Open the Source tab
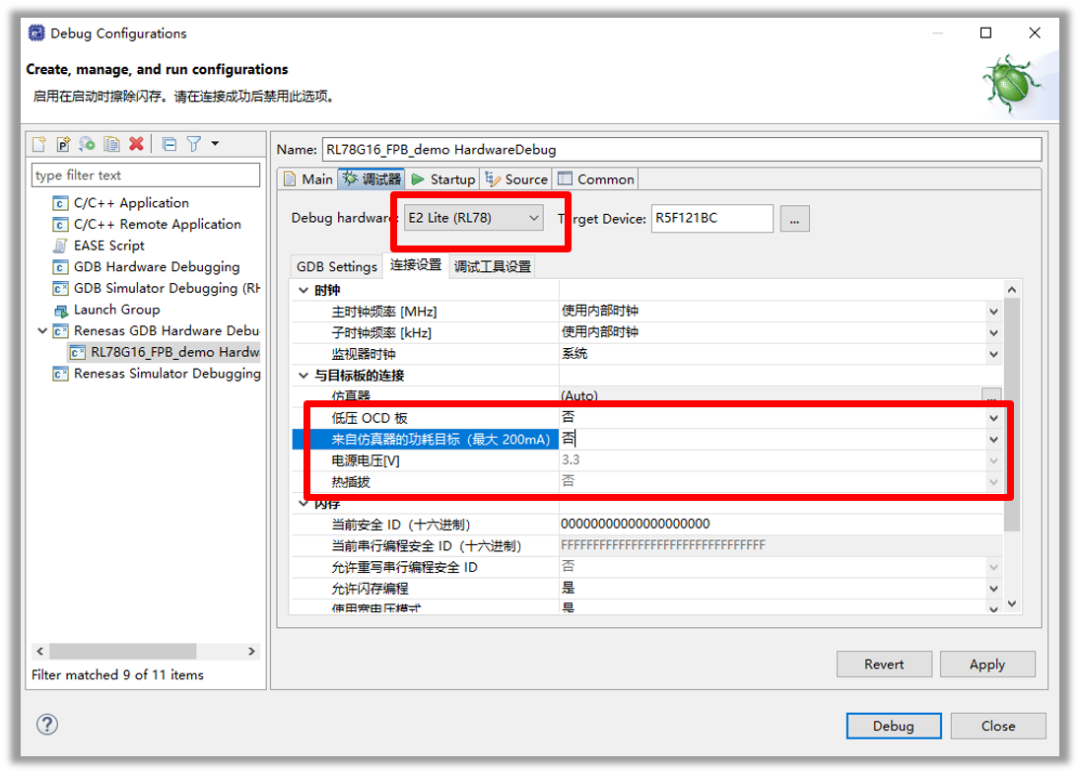The image size is (1080, 774). click(x=517, y=180)
